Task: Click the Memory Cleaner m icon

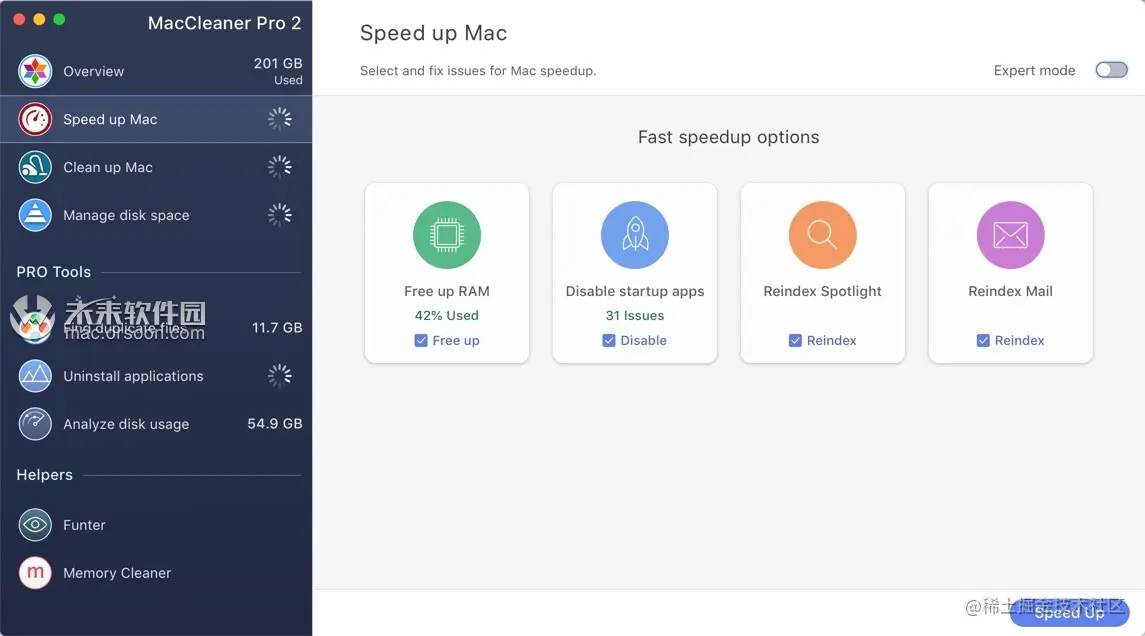Action: tap(35, 572)
